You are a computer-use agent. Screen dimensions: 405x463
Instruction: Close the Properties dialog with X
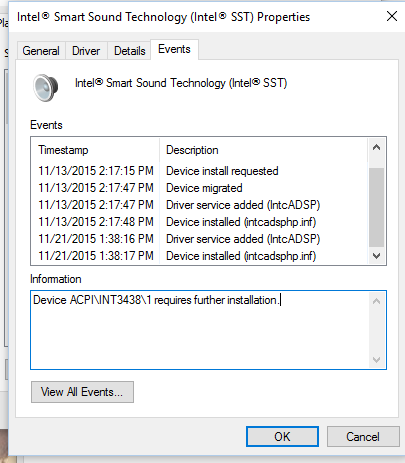point(392,16)
